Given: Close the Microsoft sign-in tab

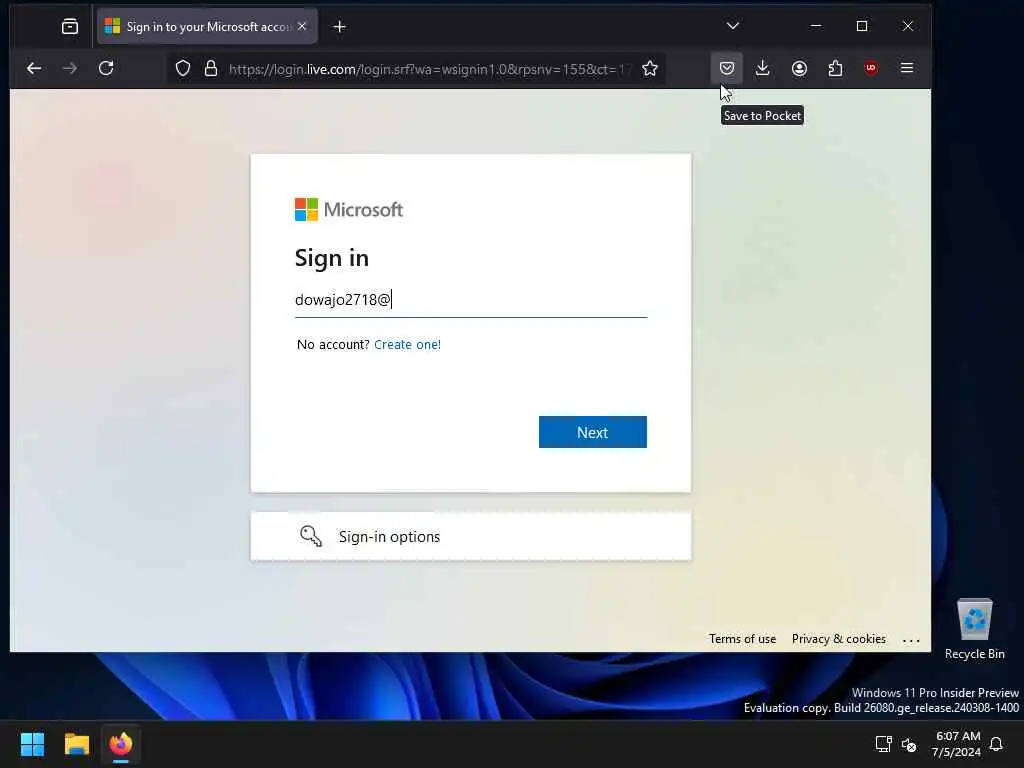Looking at the screenshot, I should 302,27.
